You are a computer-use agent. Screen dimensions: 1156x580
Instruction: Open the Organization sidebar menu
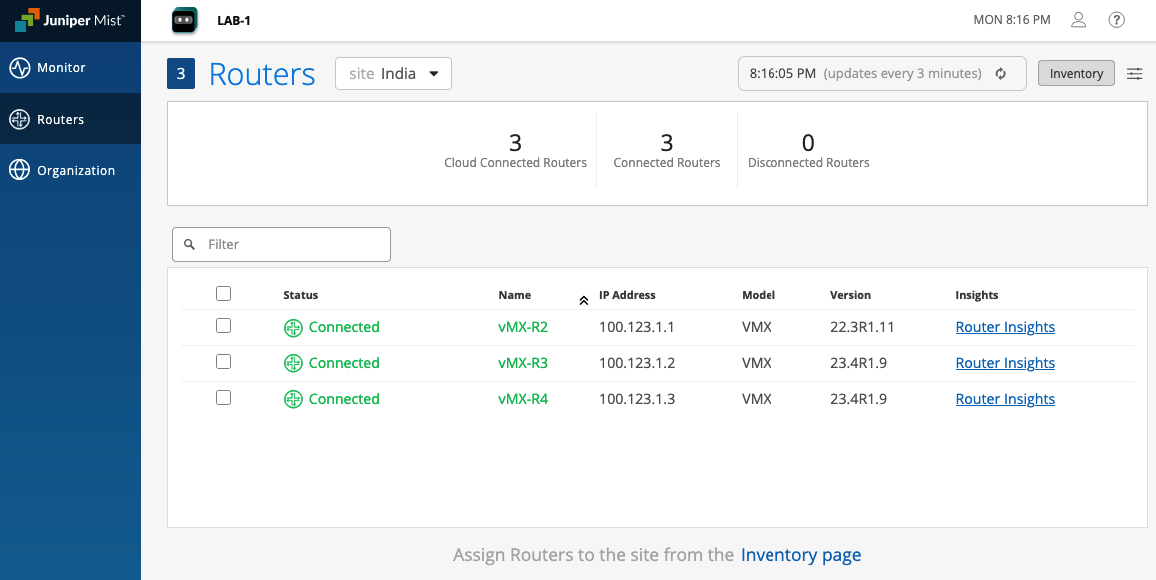click(x=75, y=170)
